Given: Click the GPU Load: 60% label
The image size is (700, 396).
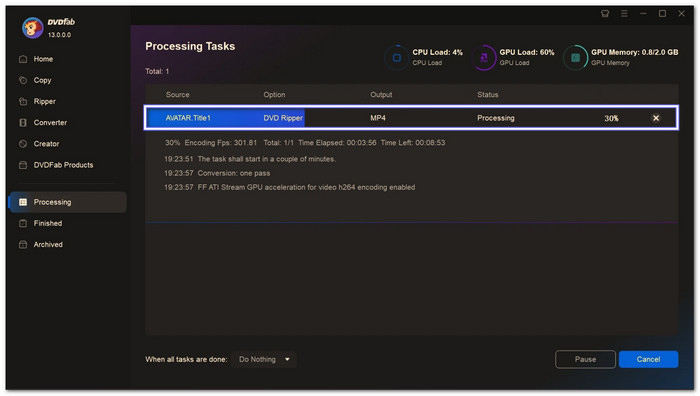Looking at the screenshot, I should (527, 52).
